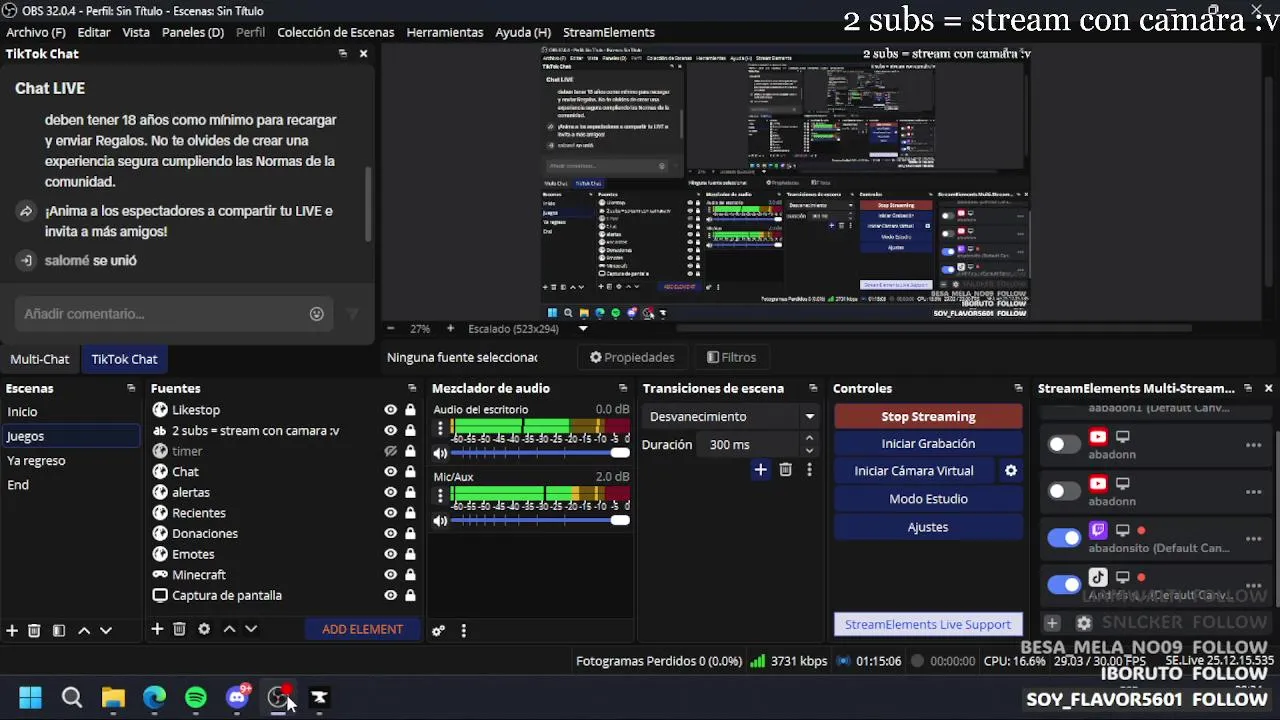Undock the Escenas panel
The height and width of the screenshot is (720, 1280).
tap(131, 388)
